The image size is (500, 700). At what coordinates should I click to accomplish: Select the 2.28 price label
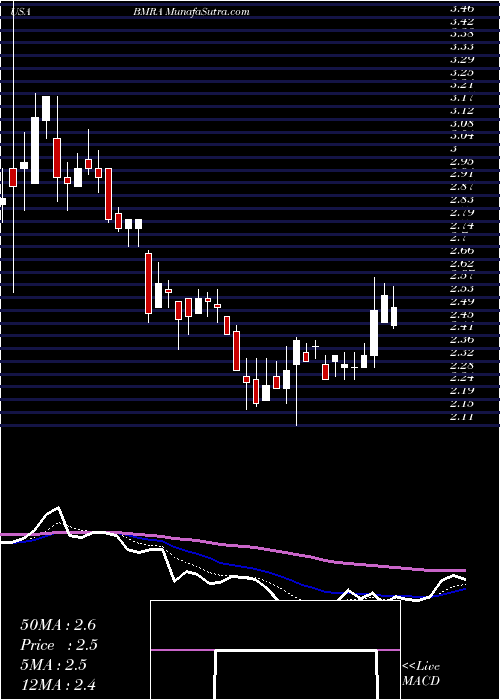[x=461, y=366]
